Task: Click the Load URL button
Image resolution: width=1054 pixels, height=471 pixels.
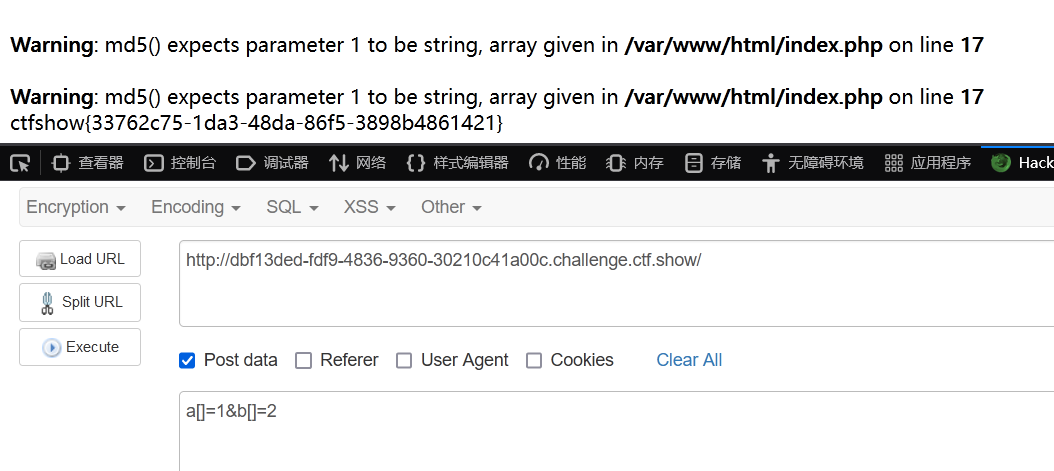Action: click(x=80, y=259)
